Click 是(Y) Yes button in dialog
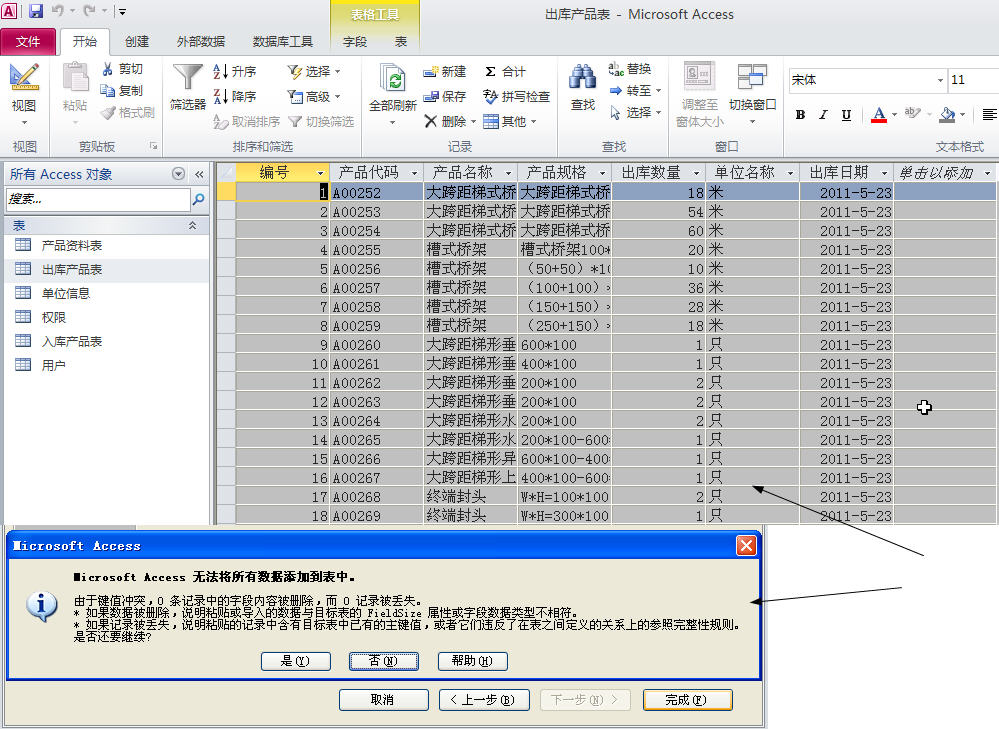The width and height of the screenshot is (999, 729). [x=296, y=661]
